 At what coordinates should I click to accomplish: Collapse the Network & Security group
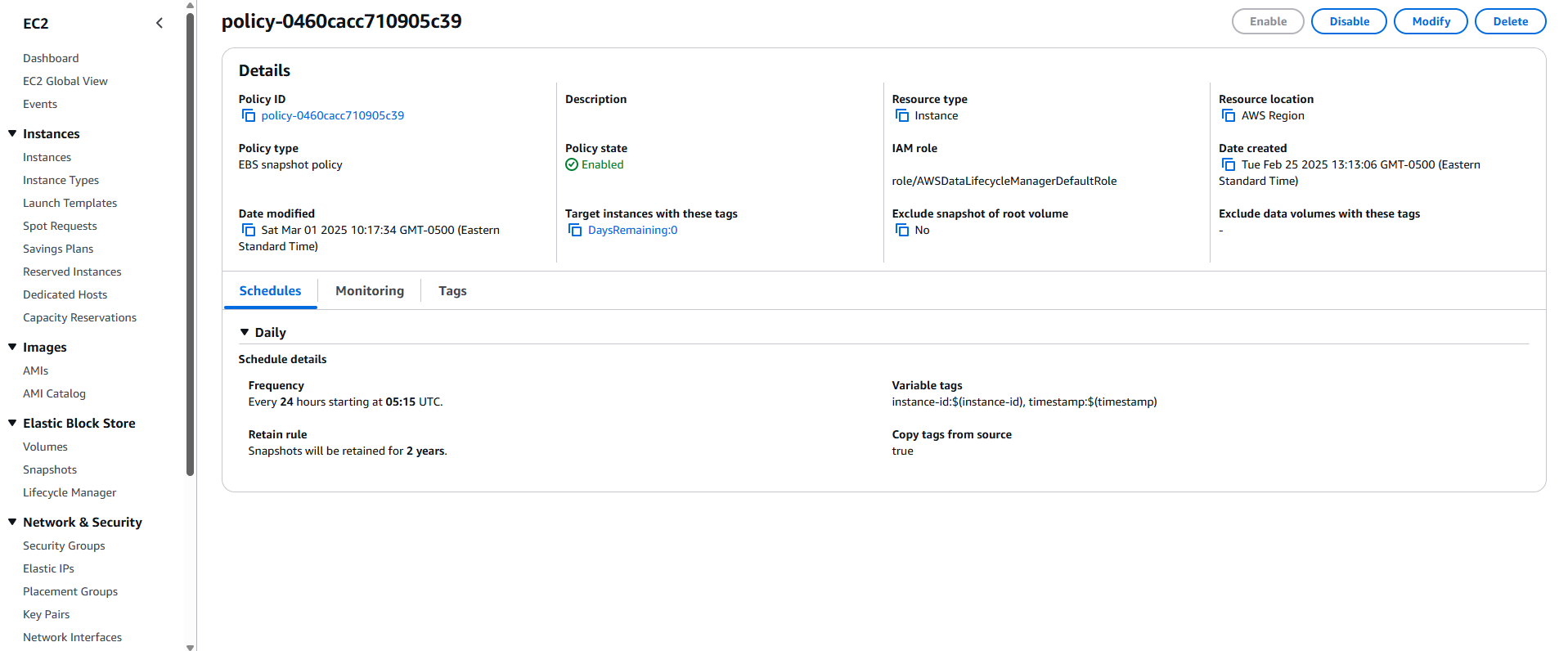[12, 522]
